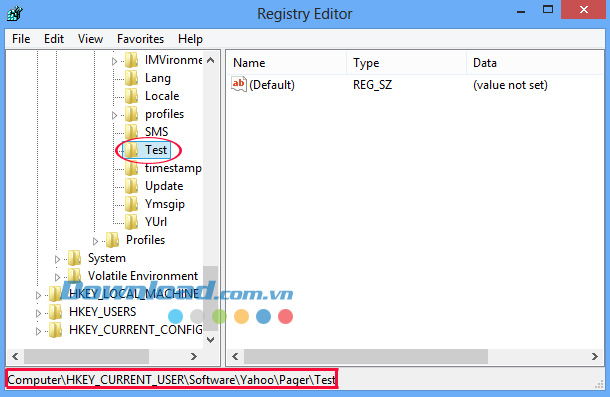The width and height of the screenshot is (610, 397).
Task: Click the folder icon beside capitalized Profiles key
Action: click(x=112, y=240)
